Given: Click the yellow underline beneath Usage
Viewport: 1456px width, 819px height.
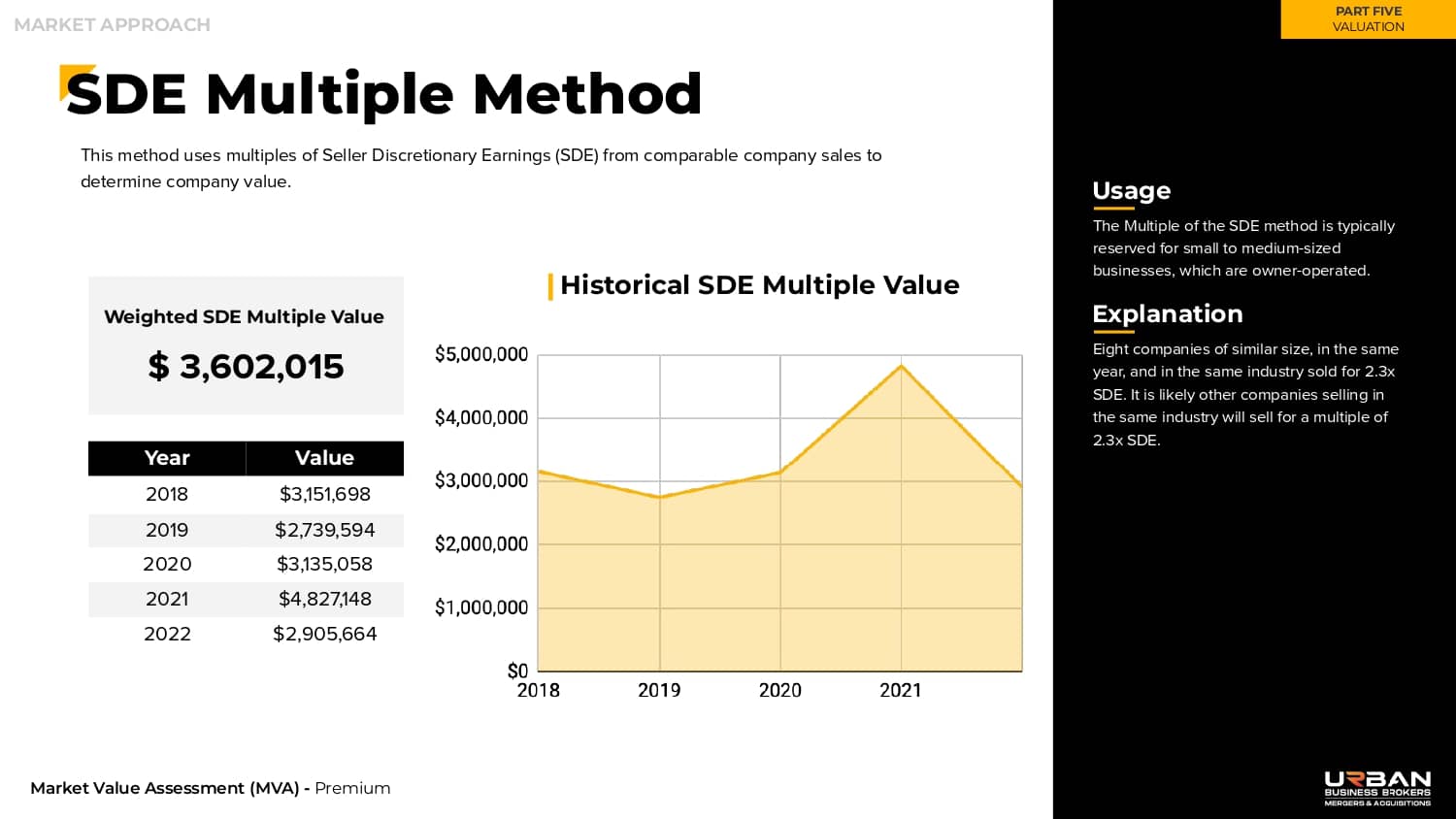Looking at the screenshot, I should point(1112,209).
